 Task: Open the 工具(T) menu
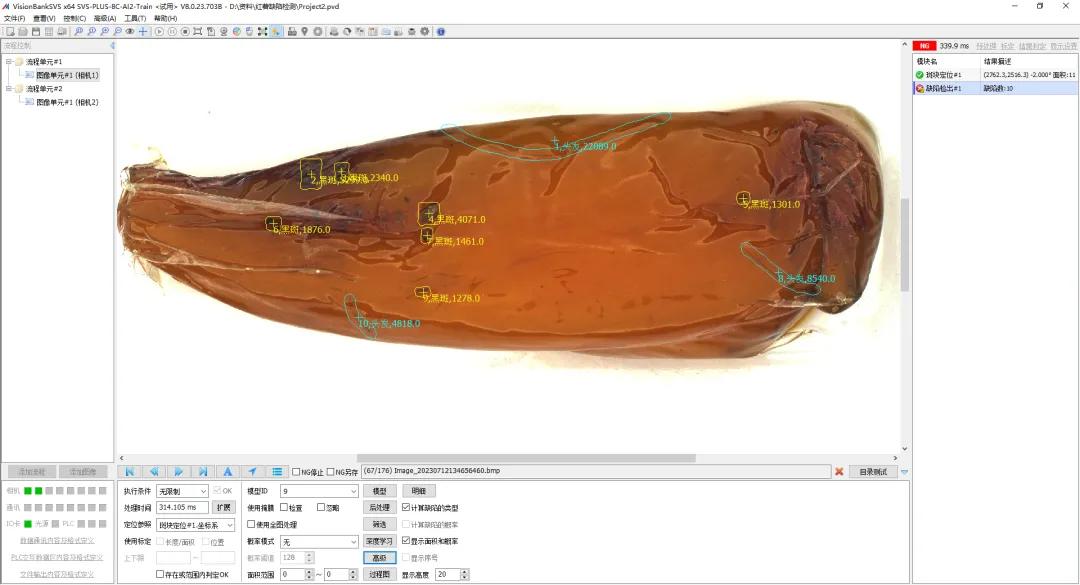click(x=135, y=19)
